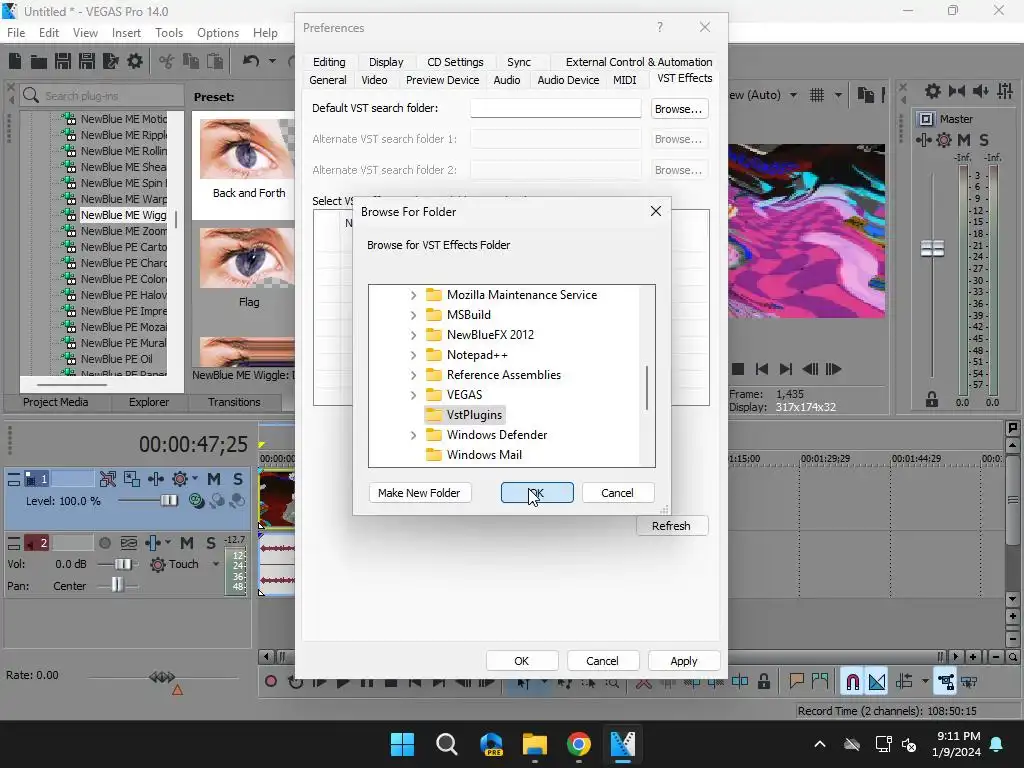The height and width of the screenshot is (768, 1024).
Task: Open the Options menu
Action: point(217,33)
